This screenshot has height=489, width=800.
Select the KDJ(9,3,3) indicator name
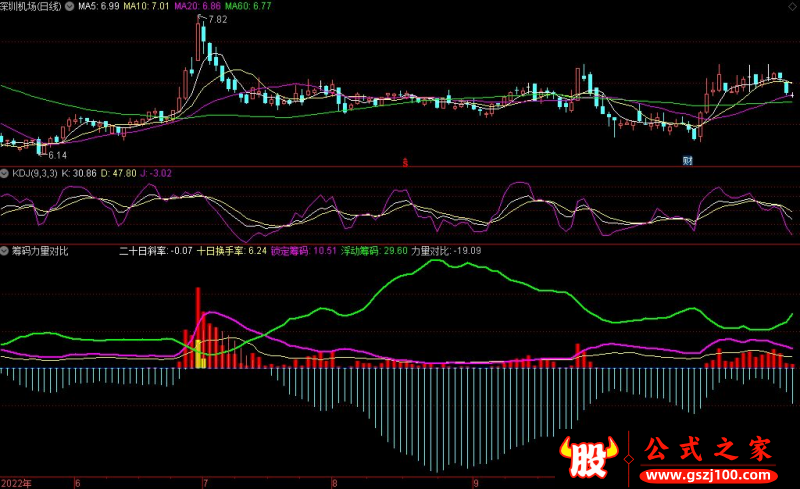(x=35, y=174)
